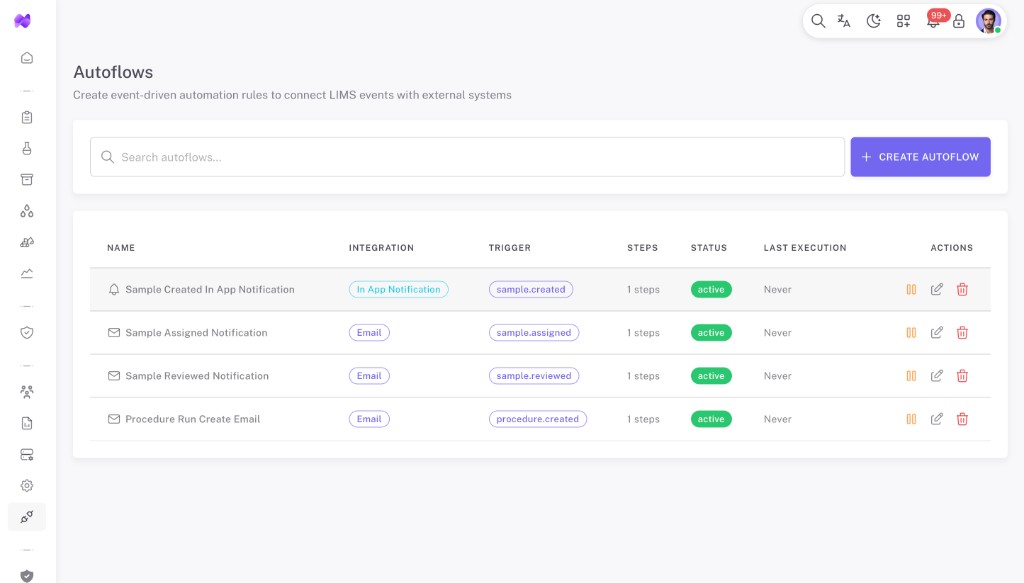1024x583 pixels.
Task: Delete Sample Reviewed Notification autoflow
Action: pos(962,375)
